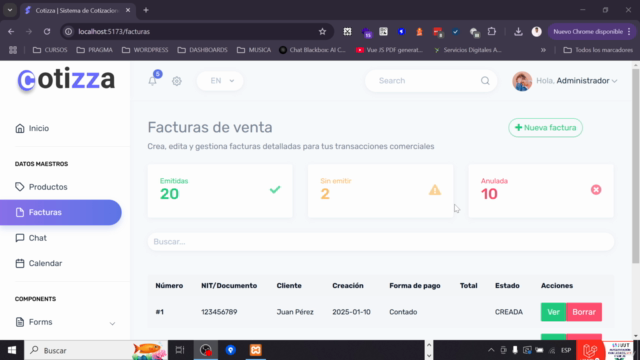
Task: Click the red X icon on Anulada card
Action: (596, 189)
